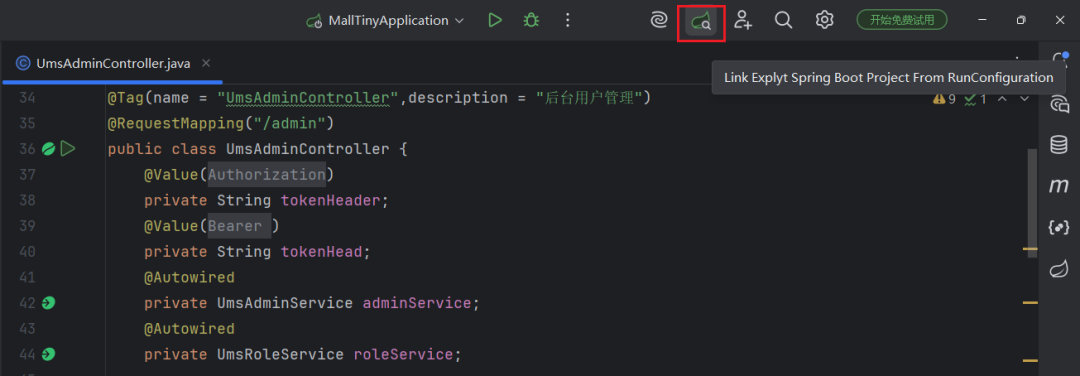This screenshot has height=376, width=1080.
Task: Click autowired gutter icon on line 42
Action: (48, 303)
